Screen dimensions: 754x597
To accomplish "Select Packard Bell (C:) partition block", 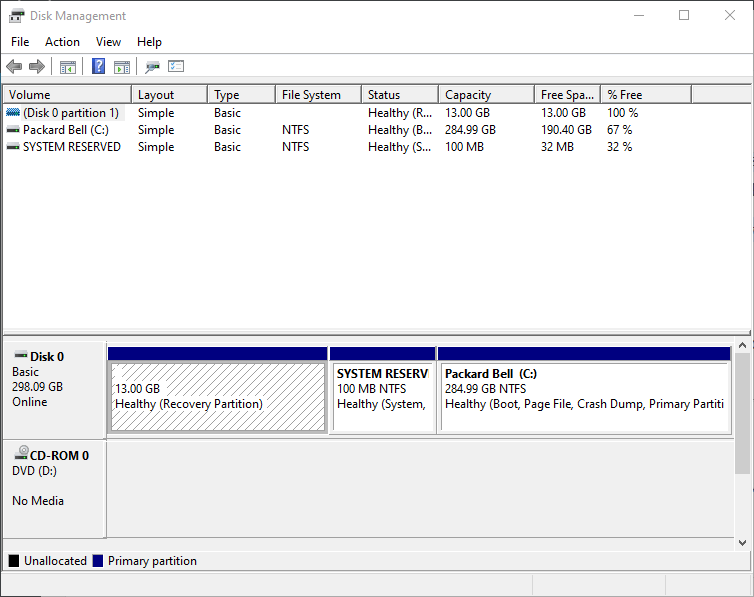I will 584,396.
